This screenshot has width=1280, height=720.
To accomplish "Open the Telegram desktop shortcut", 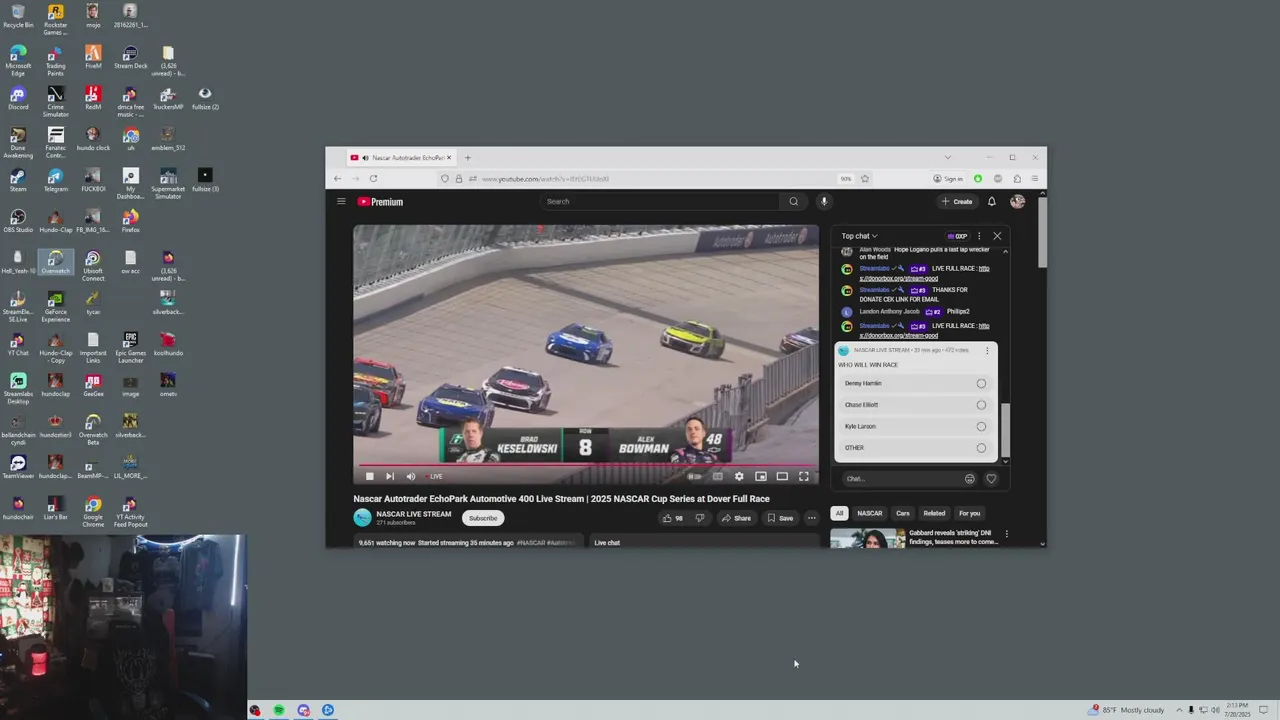I will (x=55, y=180).
